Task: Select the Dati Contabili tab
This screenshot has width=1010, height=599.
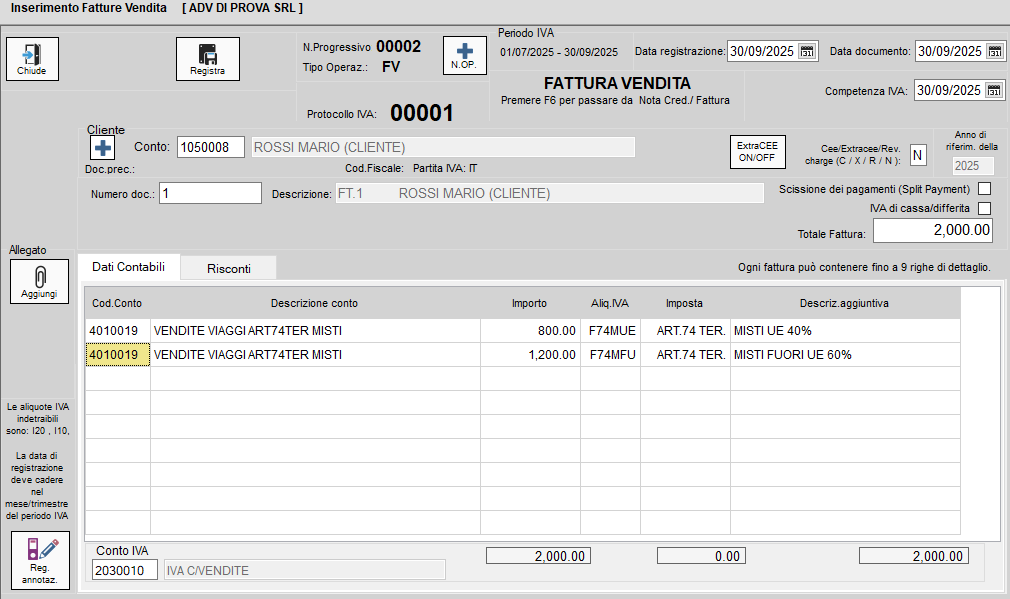Action: click(x=128, y=267)
